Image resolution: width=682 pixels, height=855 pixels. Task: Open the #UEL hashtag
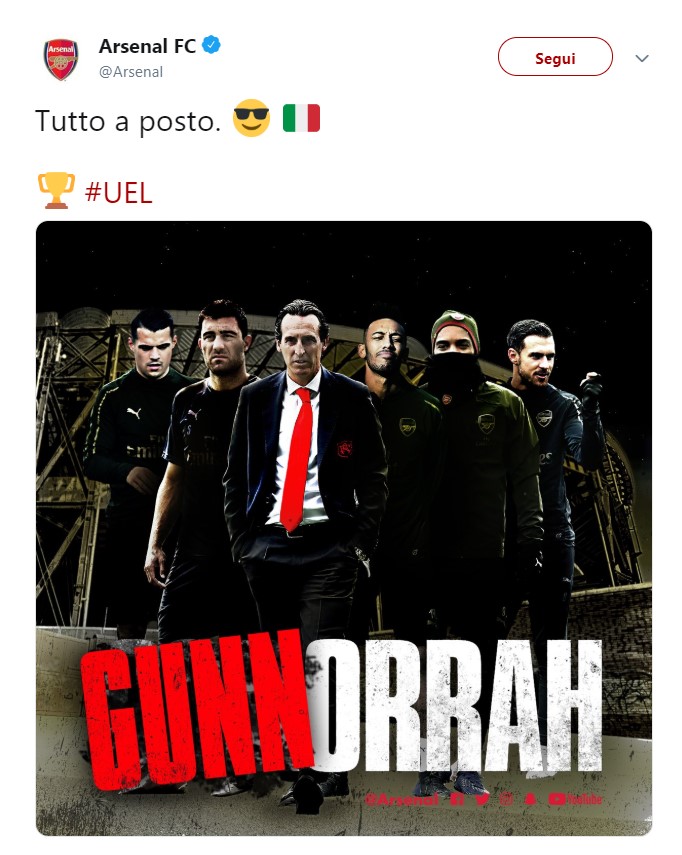[118, 192]
